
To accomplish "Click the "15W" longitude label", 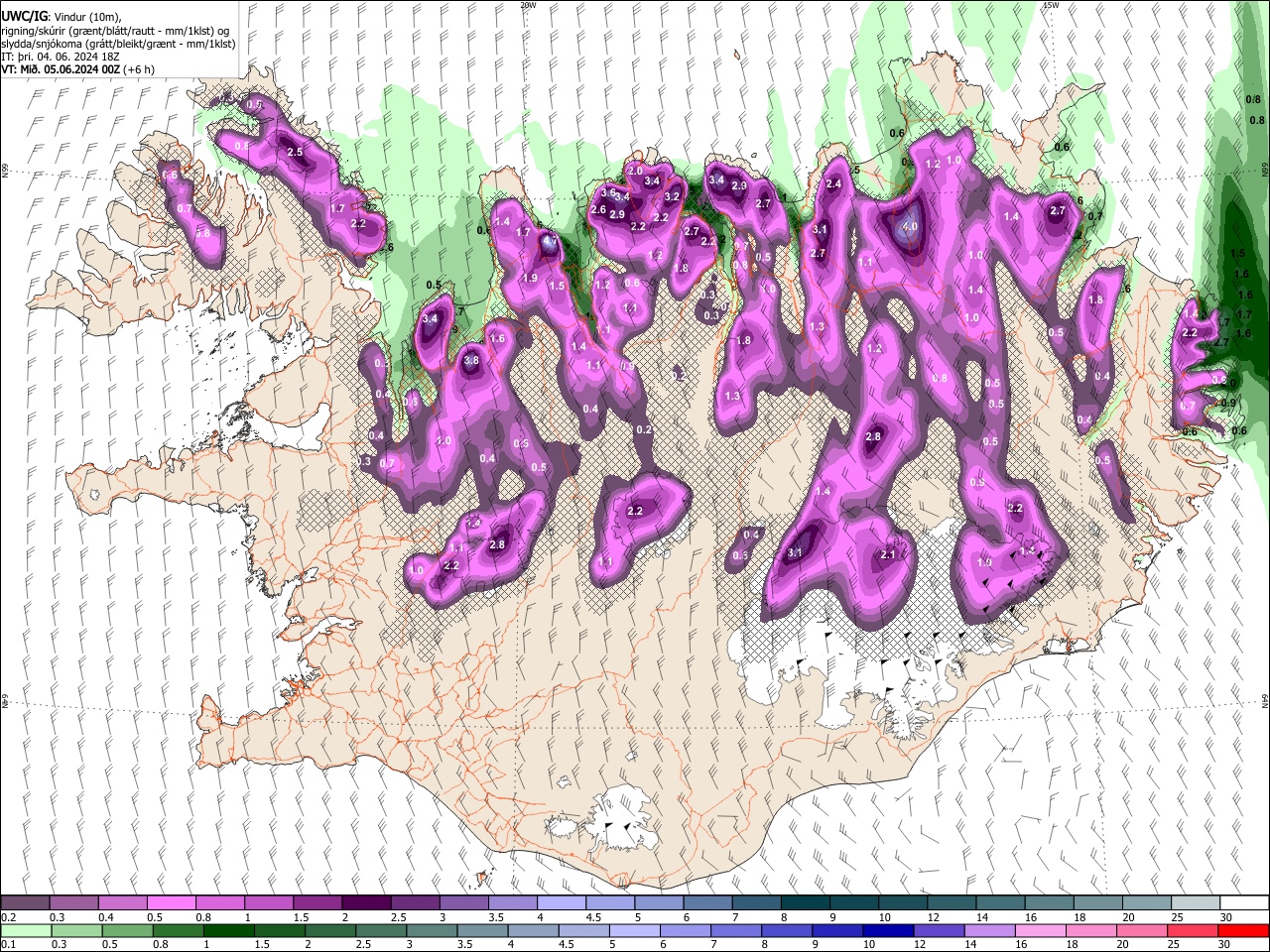I will (1050, 5).
